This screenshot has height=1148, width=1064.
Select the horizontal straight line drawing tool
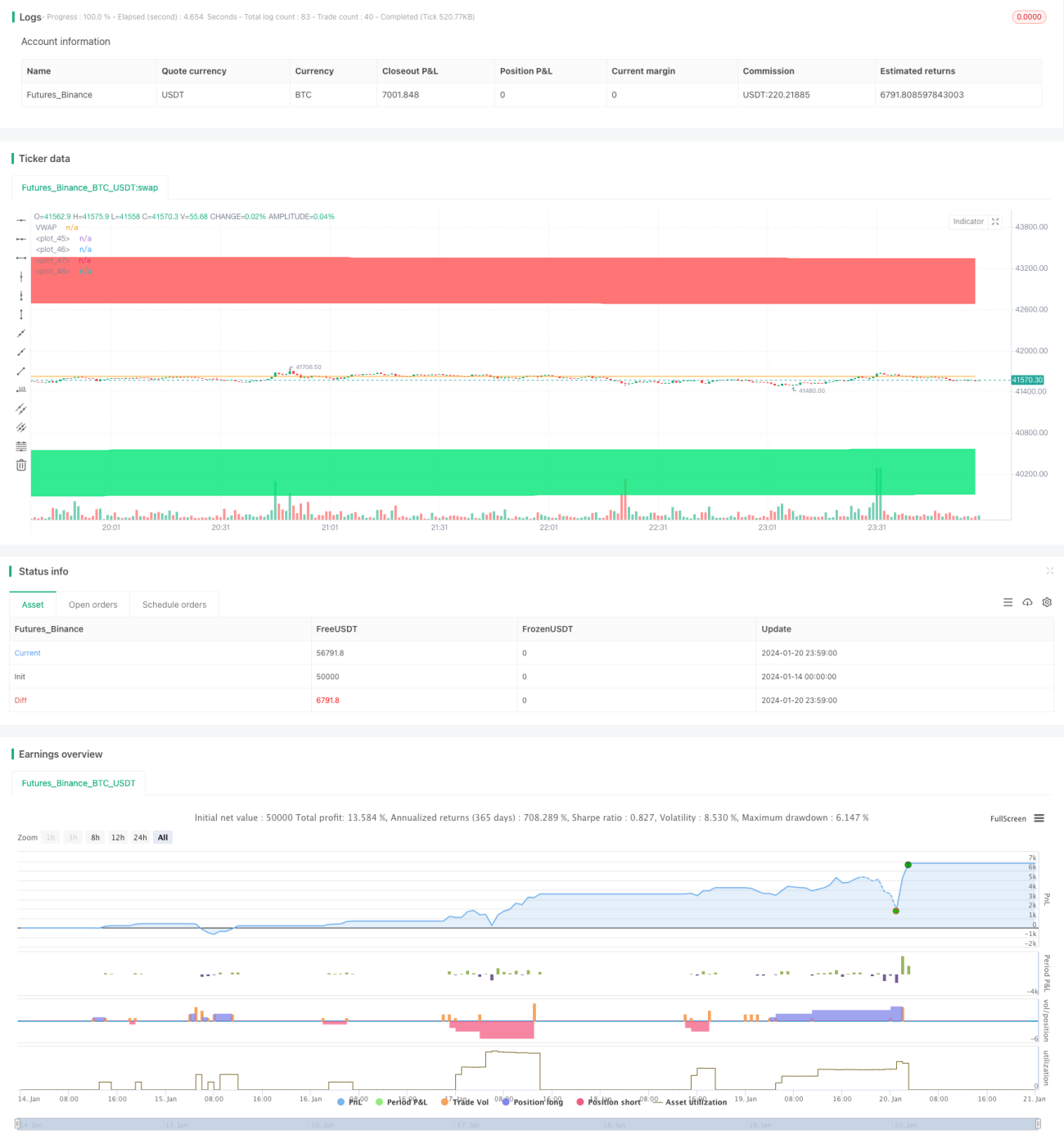(21, 220)
